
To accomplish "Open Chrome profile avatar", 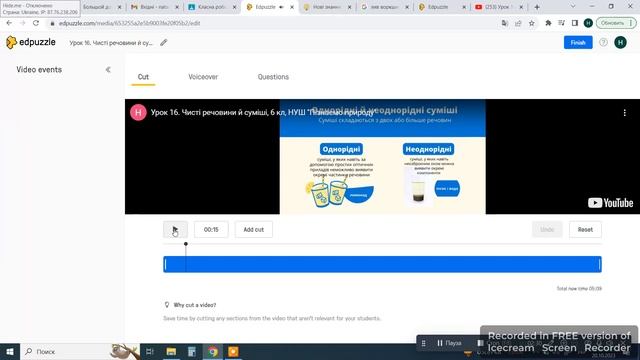I will point(588,23).
